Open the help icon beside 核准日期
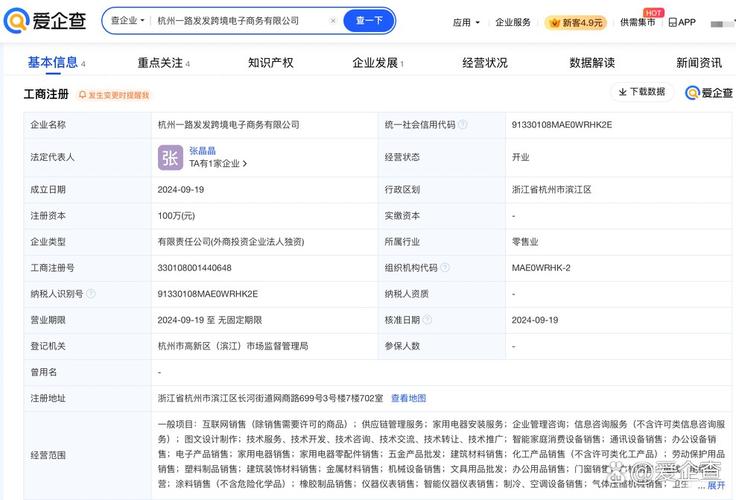736x500 pixels. pos(427,320)
